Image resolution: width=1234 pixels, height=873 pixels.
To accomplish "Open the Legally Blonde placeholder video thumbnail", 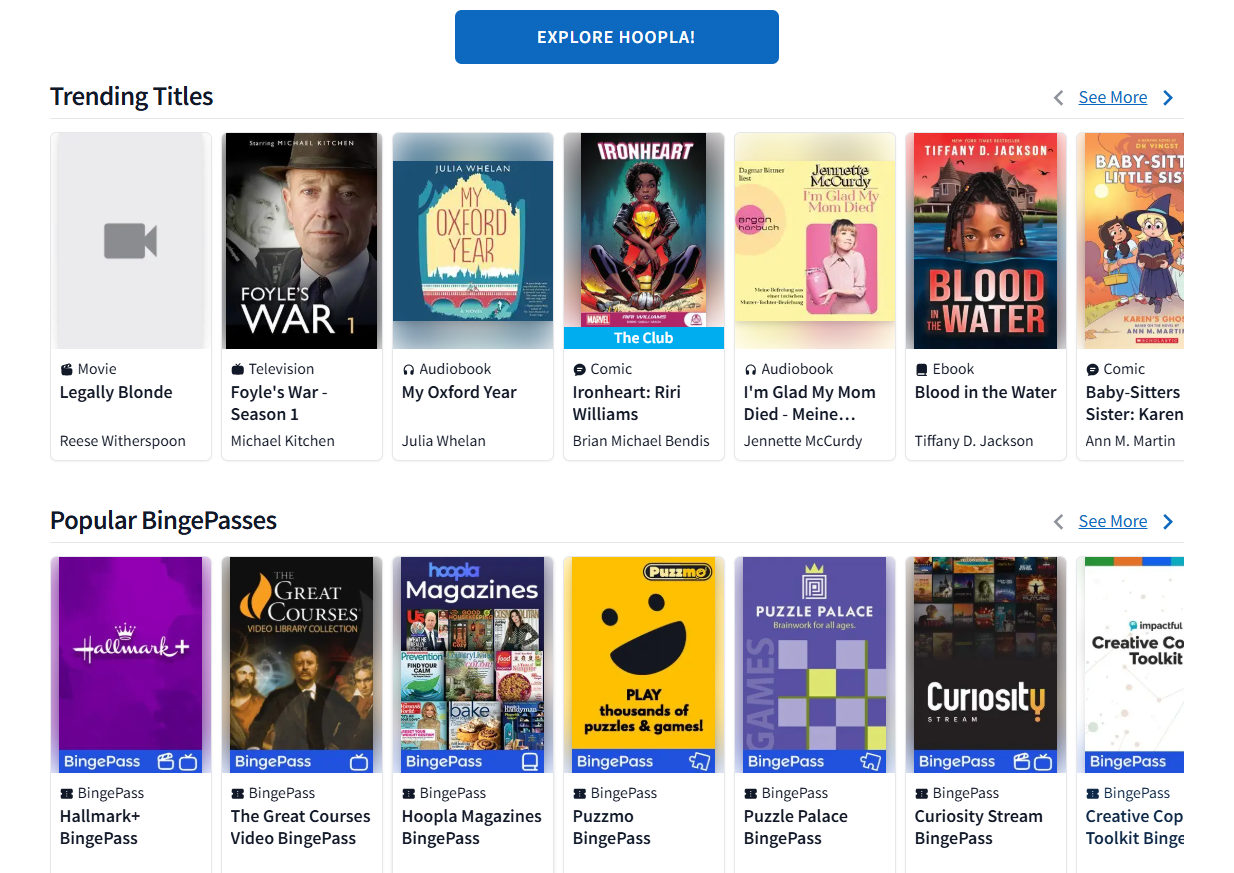I will 131,241.
